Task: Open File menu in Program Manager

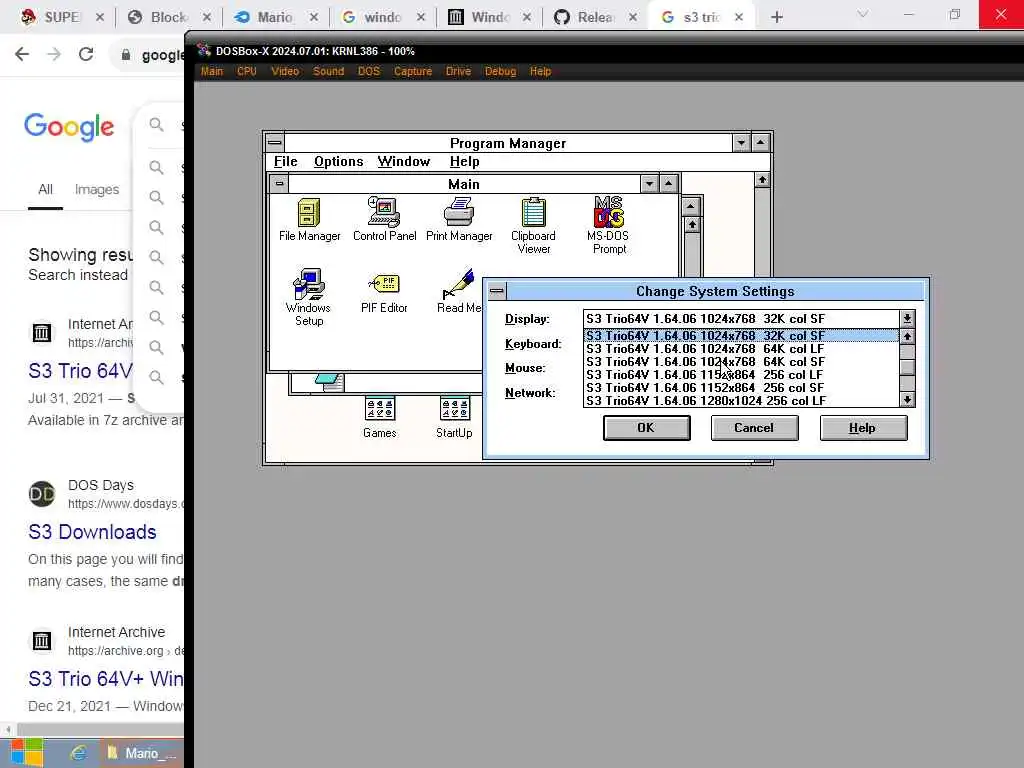Action: [285, 161]
